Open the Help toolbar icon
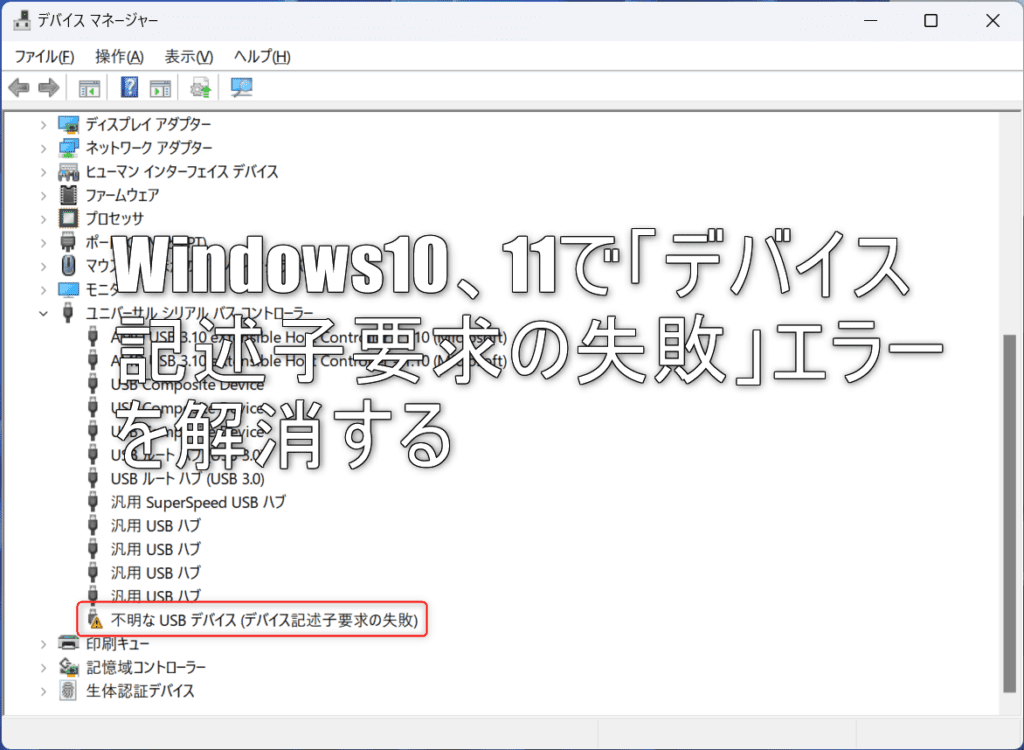 (129, 87)
